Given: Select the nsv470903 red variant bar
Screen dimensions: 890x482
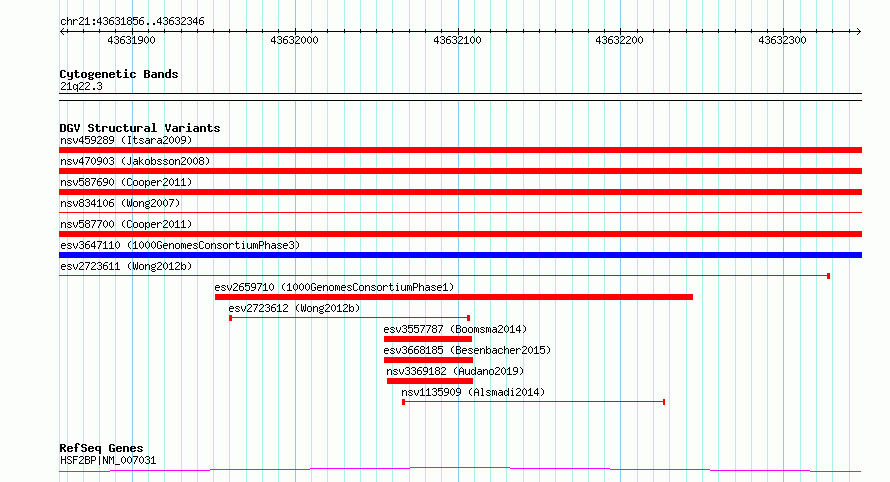Looking at the screenshot, I should point(460,171).
